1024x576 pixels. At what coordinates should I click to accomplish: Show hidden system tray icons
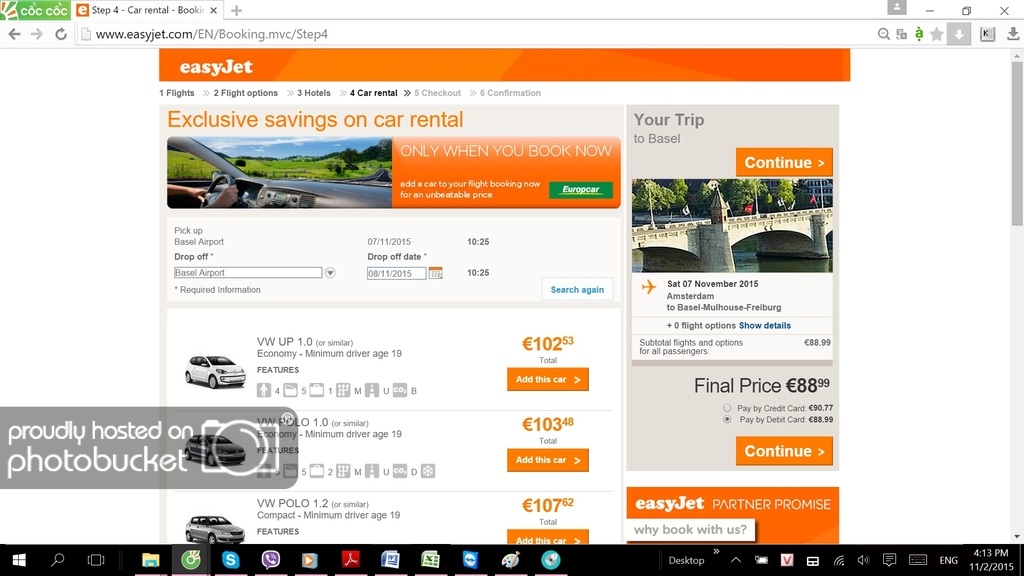(735, 560)
